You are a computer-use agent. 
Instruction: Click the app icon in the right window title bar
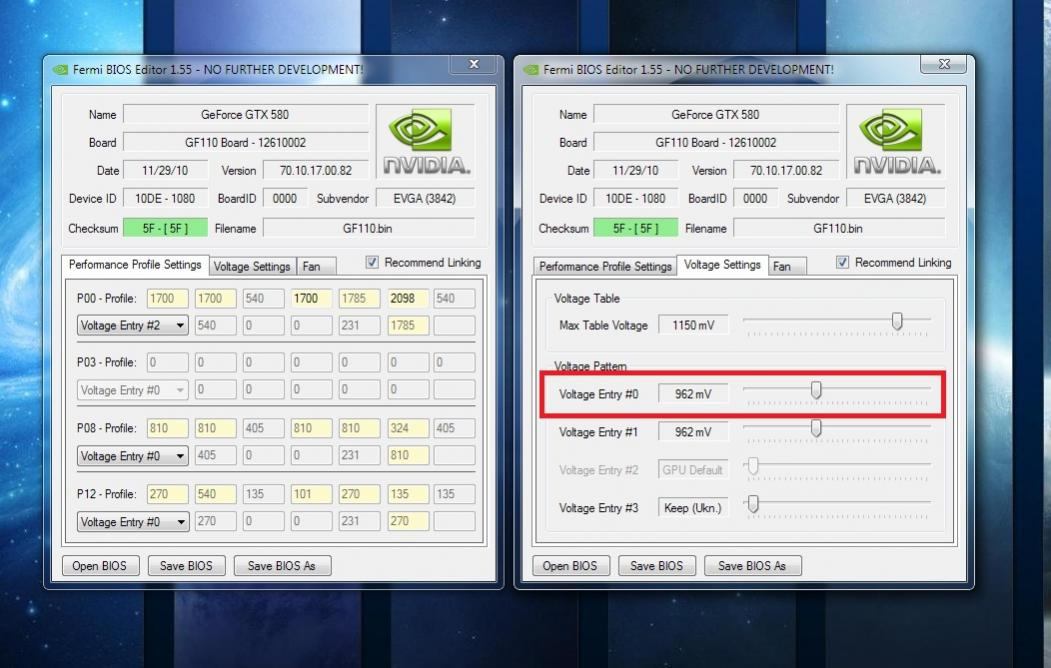pyautogui.click(x=531, y=70)
